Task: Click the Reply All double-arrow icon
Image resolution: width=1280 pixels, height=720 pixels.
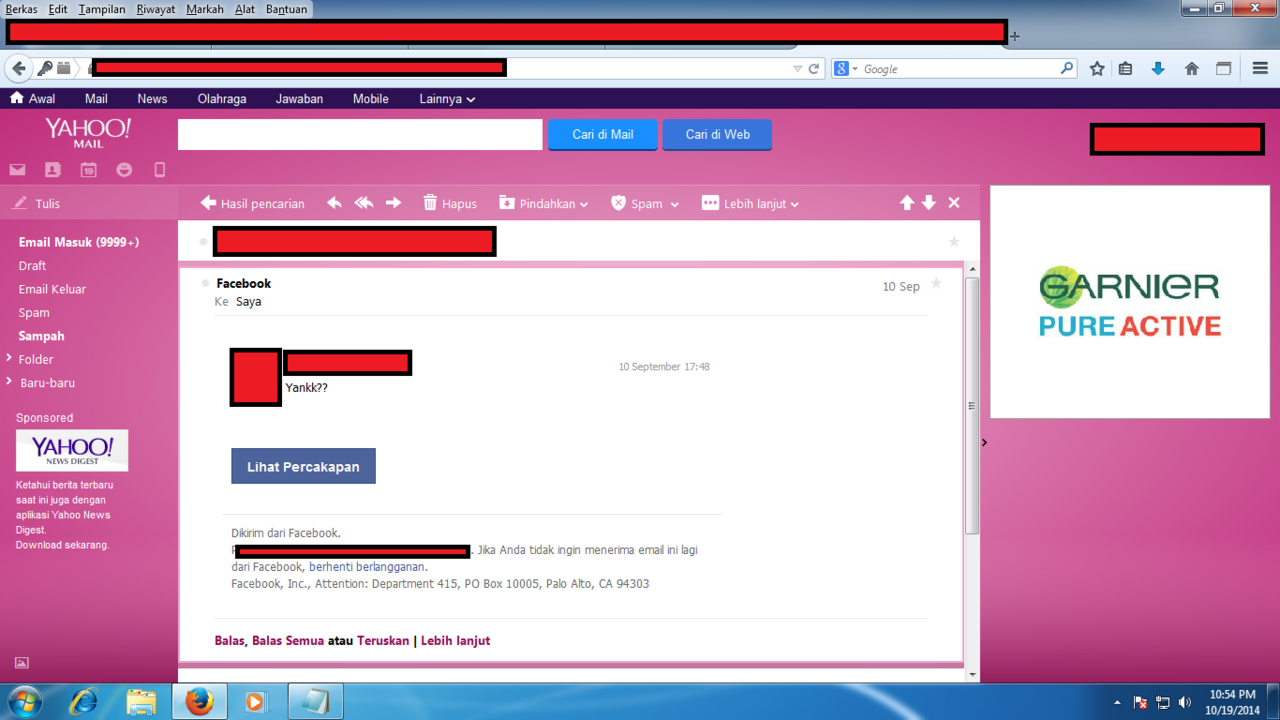Action: point(364,203)
